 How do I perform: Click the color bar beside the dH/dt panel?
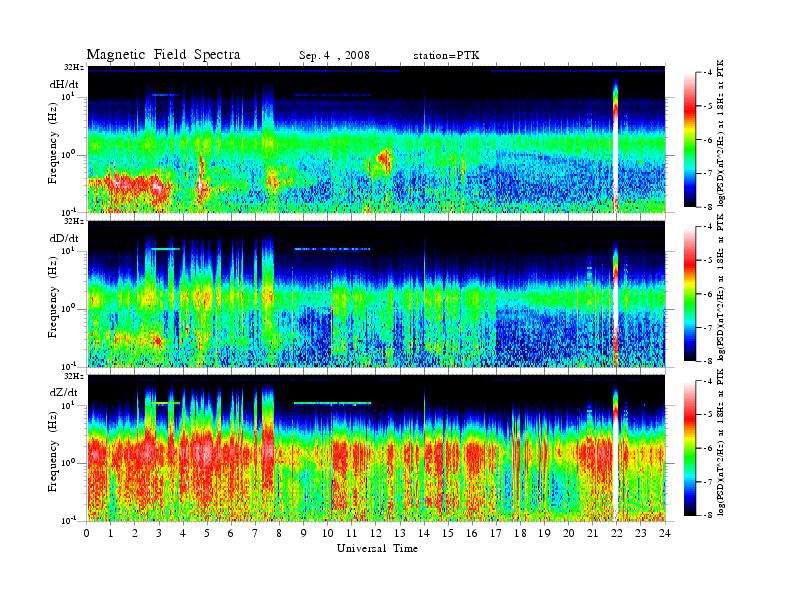(x=690, y=139)
